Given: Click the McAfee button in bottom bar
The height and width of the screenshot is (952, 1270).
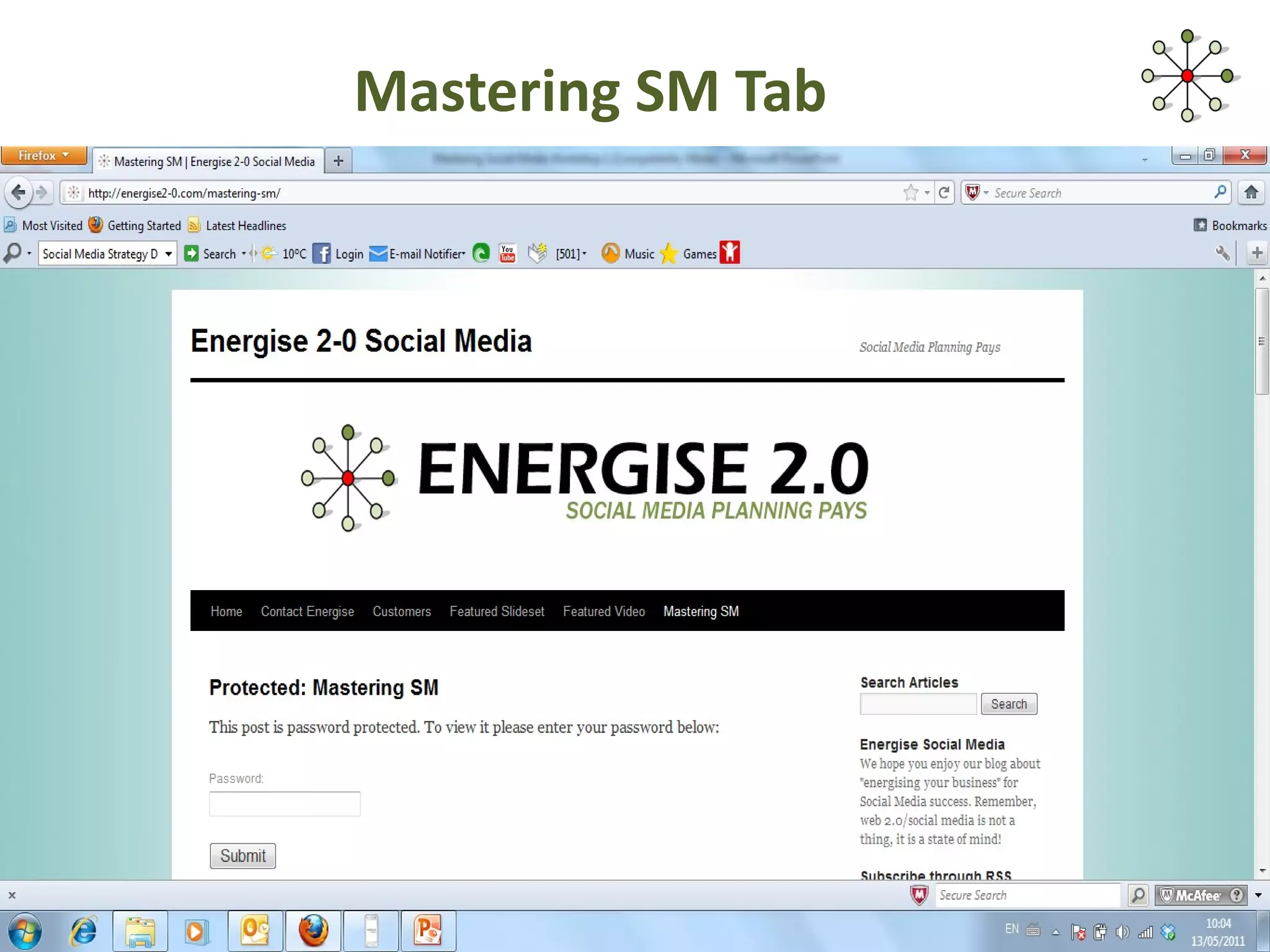Looking at the screenshot, I should tap(1202, 895).
